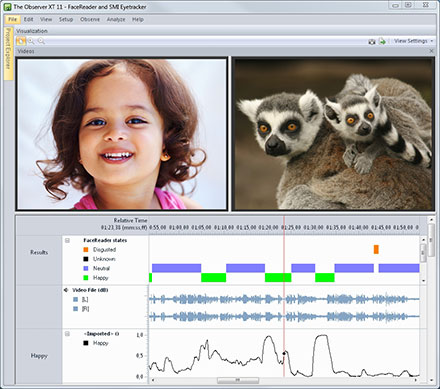
Task: Open the View menu
Action: pos(46,19)
